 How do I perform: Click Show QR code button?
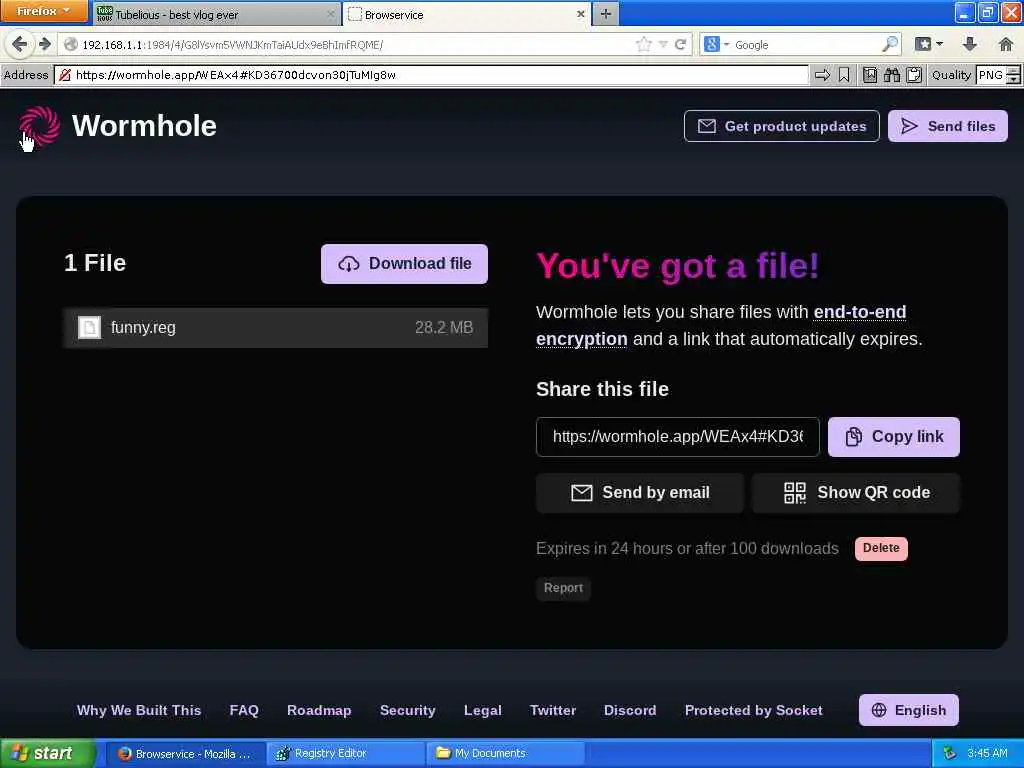tap(856, 492)
